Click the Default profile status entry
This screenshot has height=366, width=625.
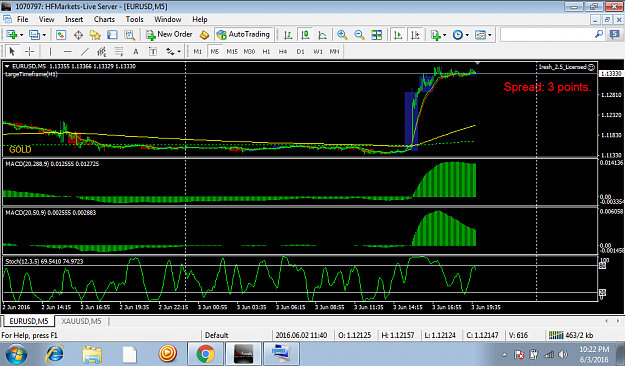click(x=216, y=335)
